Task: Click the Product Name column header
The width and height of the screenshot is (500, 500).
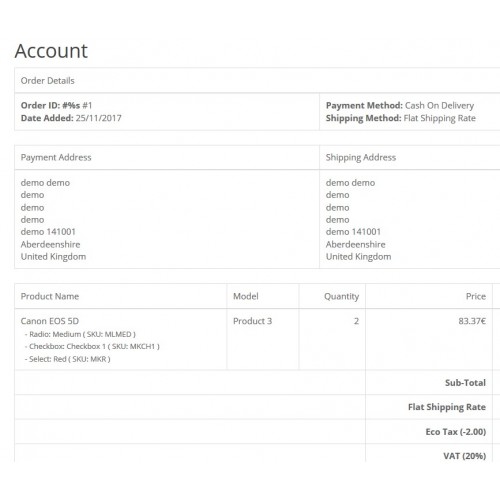Action: click(x=50, y=296)
